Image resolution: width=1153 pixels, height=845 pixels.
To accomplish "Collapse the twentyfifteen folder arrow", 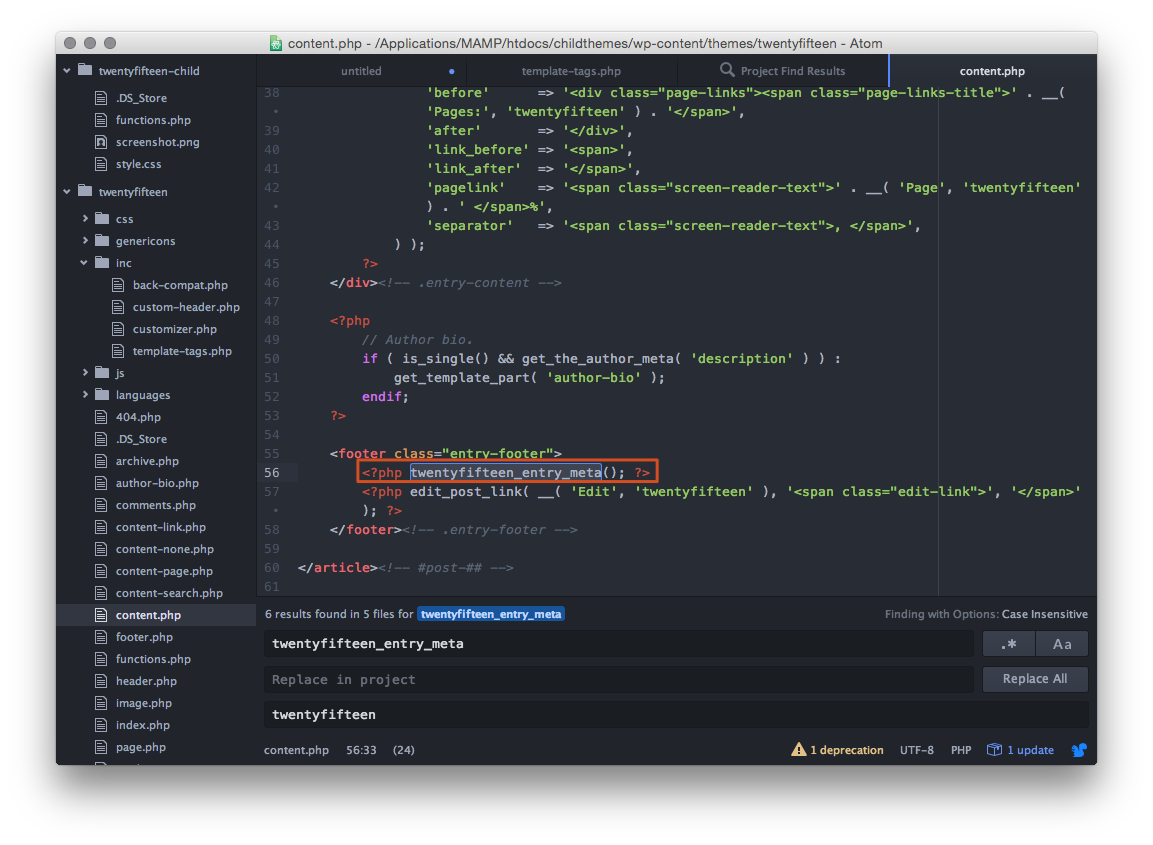I will [67, 191].
